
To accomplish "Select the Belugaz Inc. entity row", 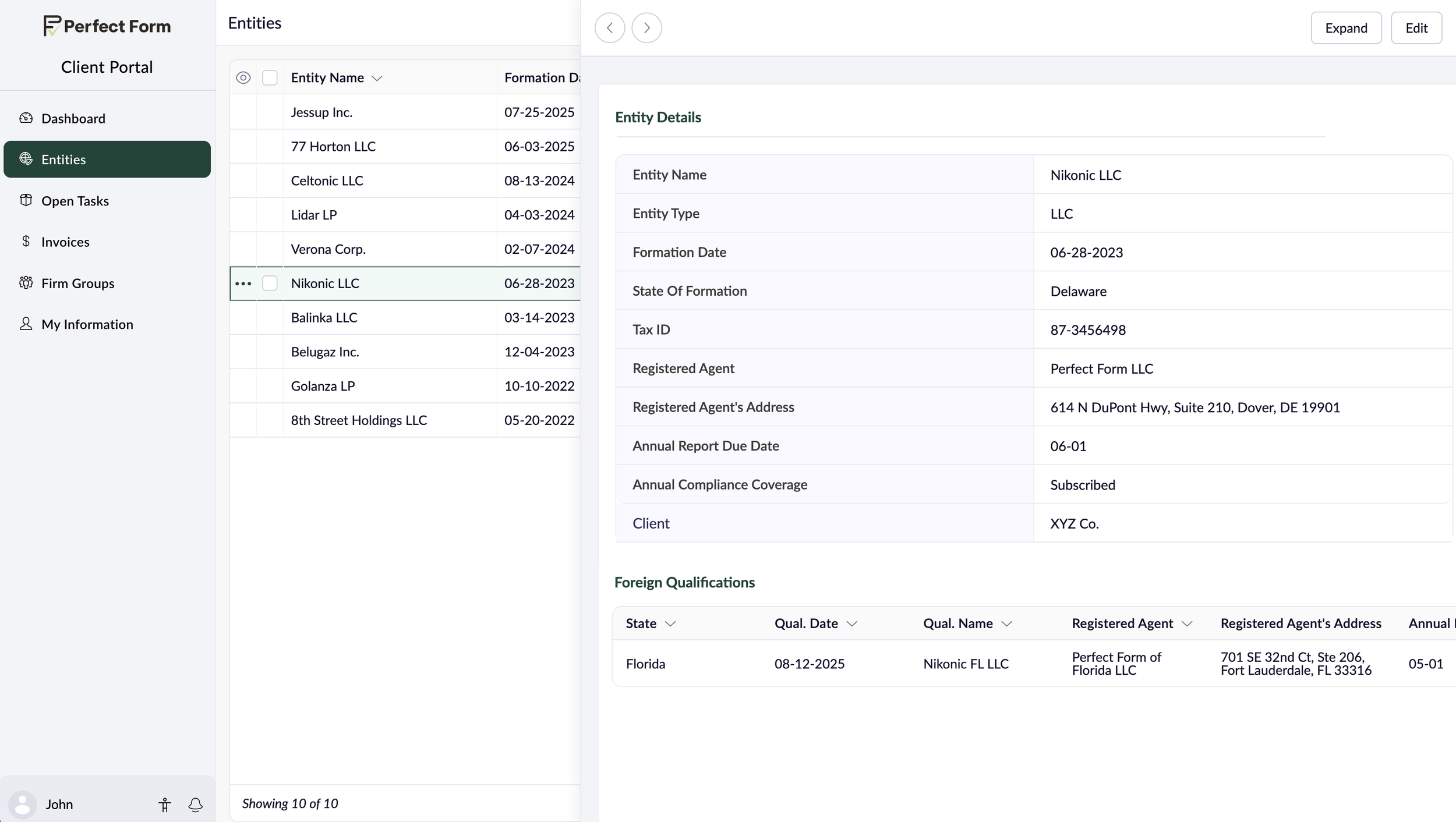I will click(x=405, y=352).
